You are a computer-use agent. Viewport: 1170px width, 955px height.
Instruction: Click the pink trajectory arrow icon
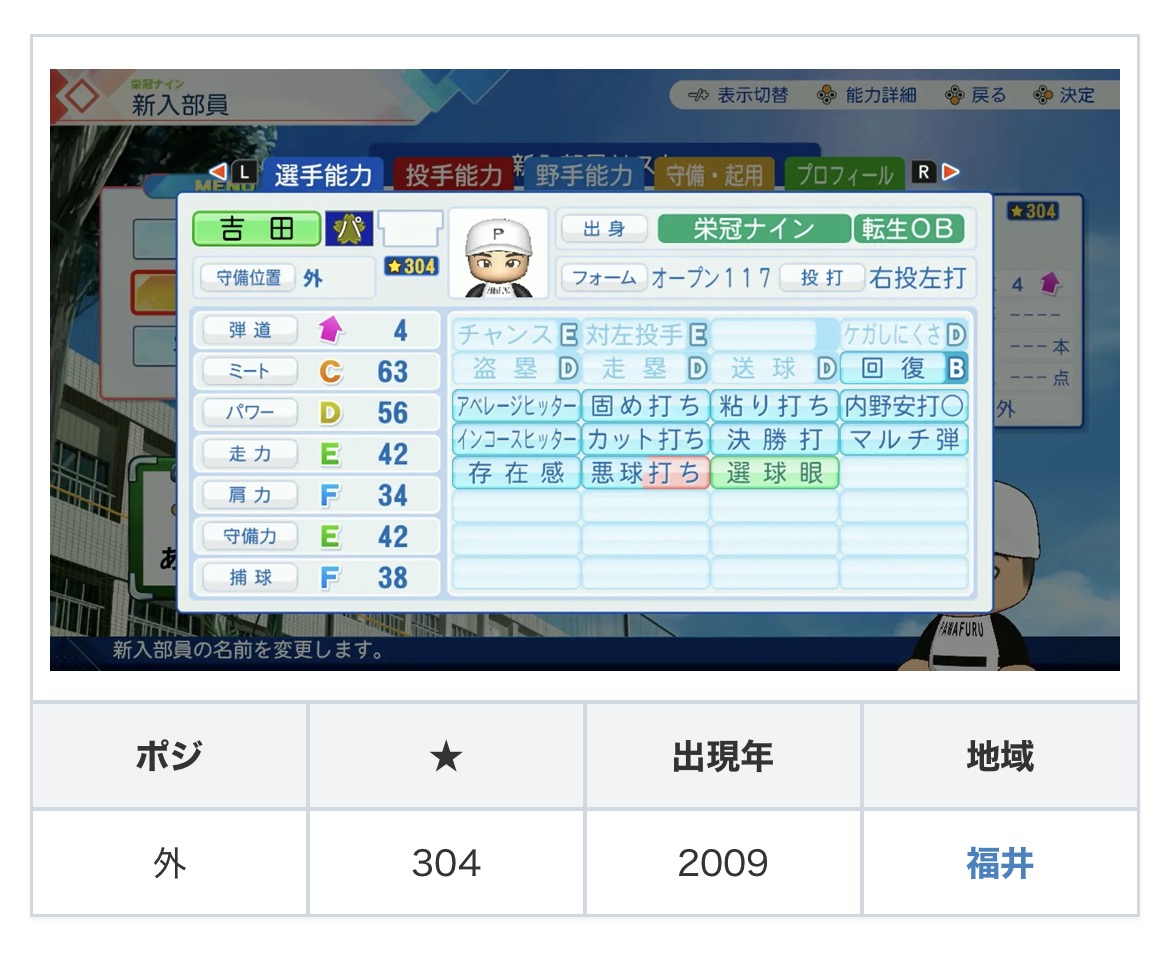tap(331, 329)
